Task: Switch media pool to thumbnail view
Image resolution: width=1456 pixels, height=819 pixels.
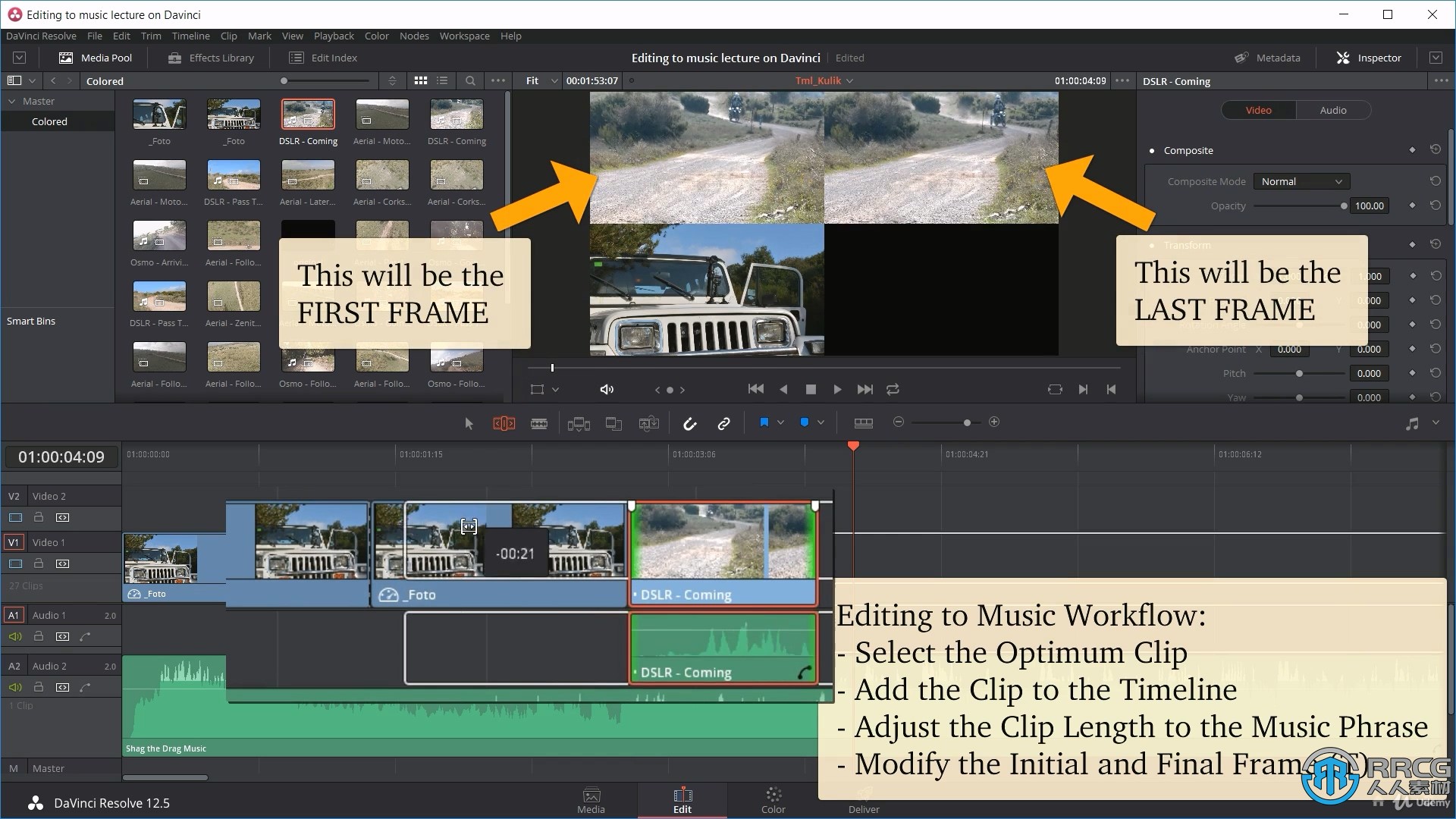Action: pos(420,80)
